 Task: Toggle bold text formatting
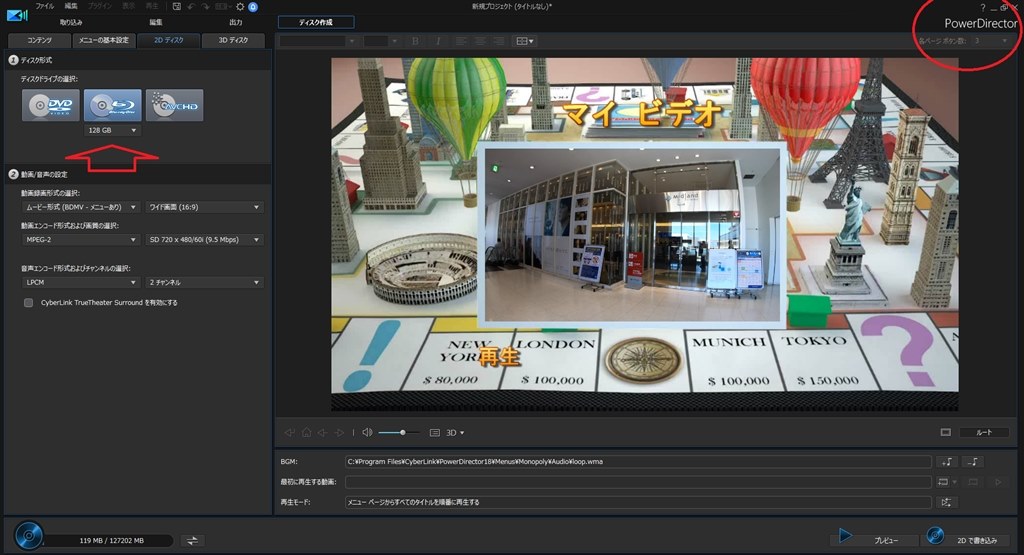tap(415, 41)
